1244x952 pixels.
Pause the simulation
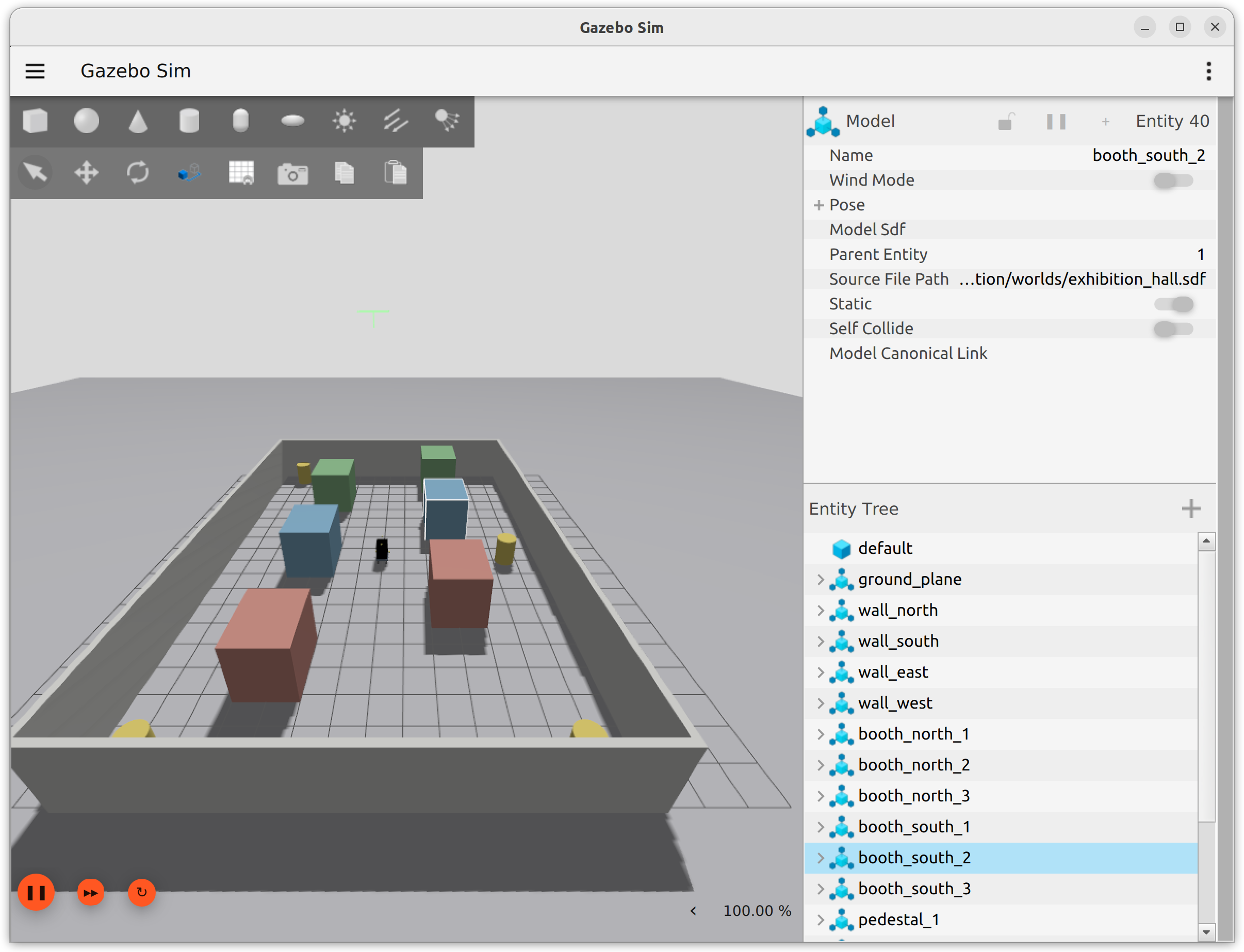[x=36, y=893]
